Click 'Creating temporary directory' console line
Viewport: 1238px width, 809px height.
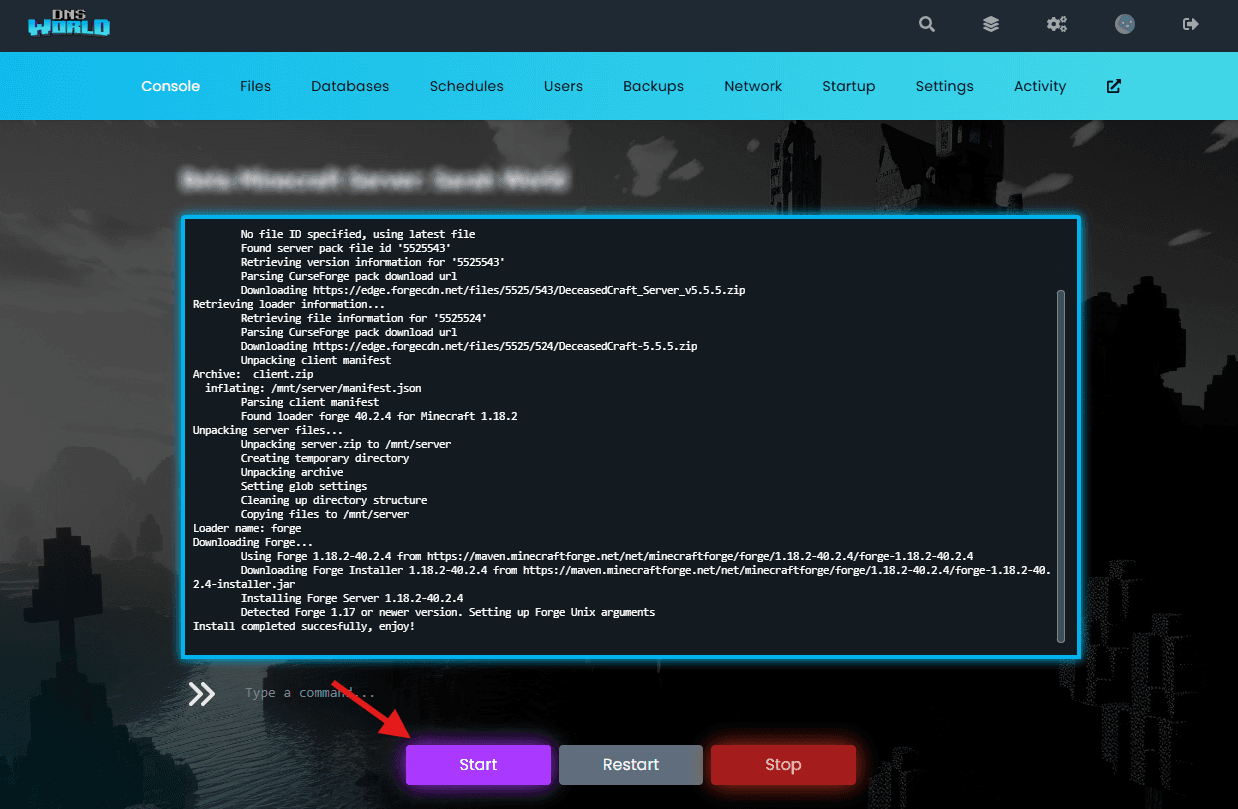325,458
